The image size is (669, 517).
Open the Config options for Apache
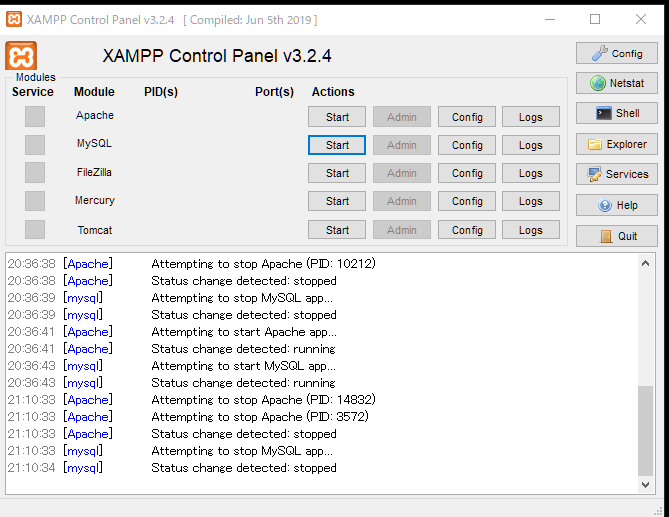[x=467, y=117]
